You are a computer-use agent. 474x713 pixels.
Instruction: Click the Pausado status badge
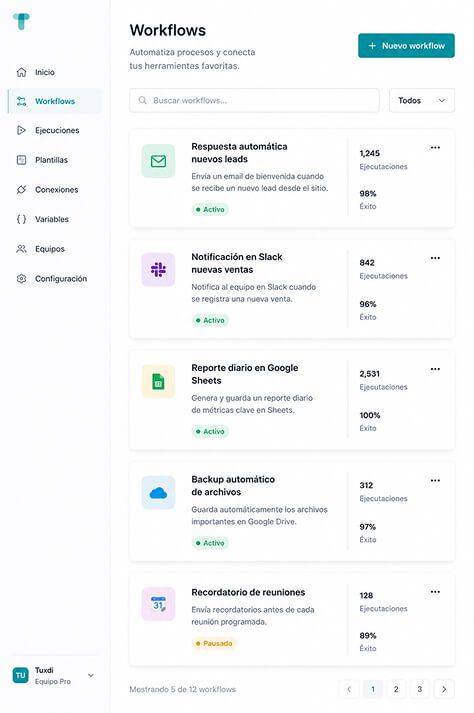(214, 643)
